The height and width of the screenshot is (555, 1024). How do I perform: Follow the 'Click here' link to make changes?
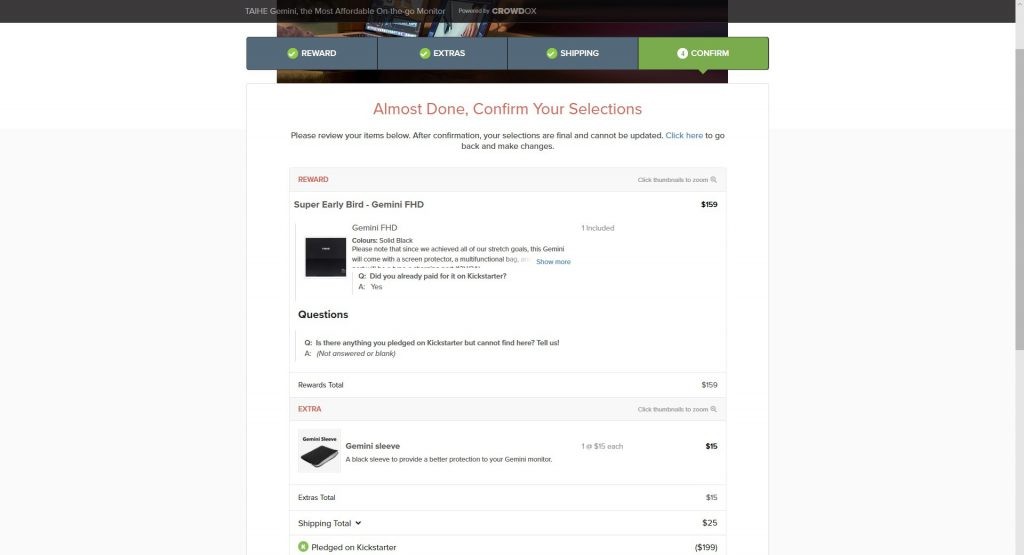coord(684,136)
